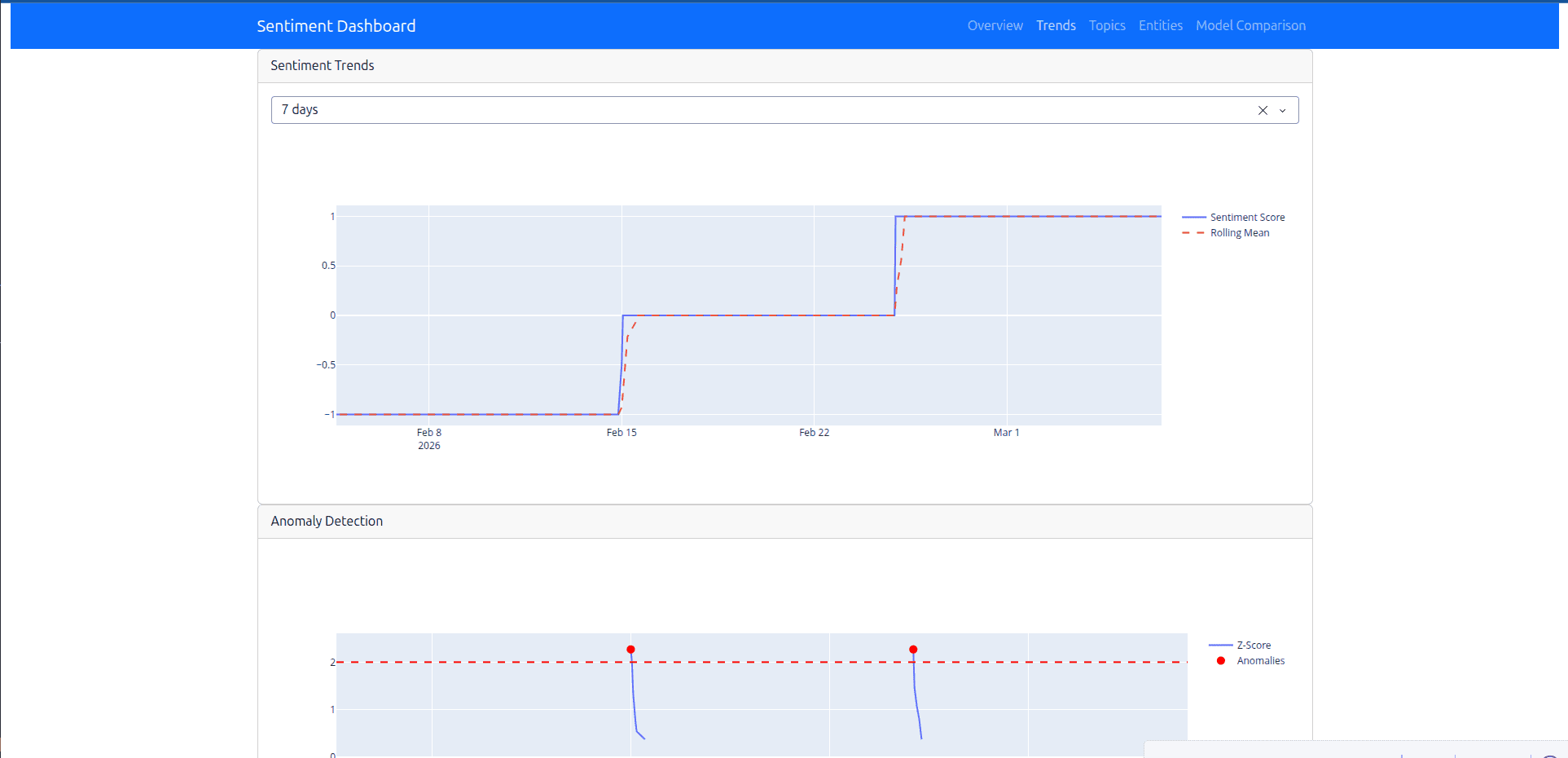Click the second red anomaly marker near Feb 22
The width and height of the screenshot is (1568, 758).
coord(913,649)
